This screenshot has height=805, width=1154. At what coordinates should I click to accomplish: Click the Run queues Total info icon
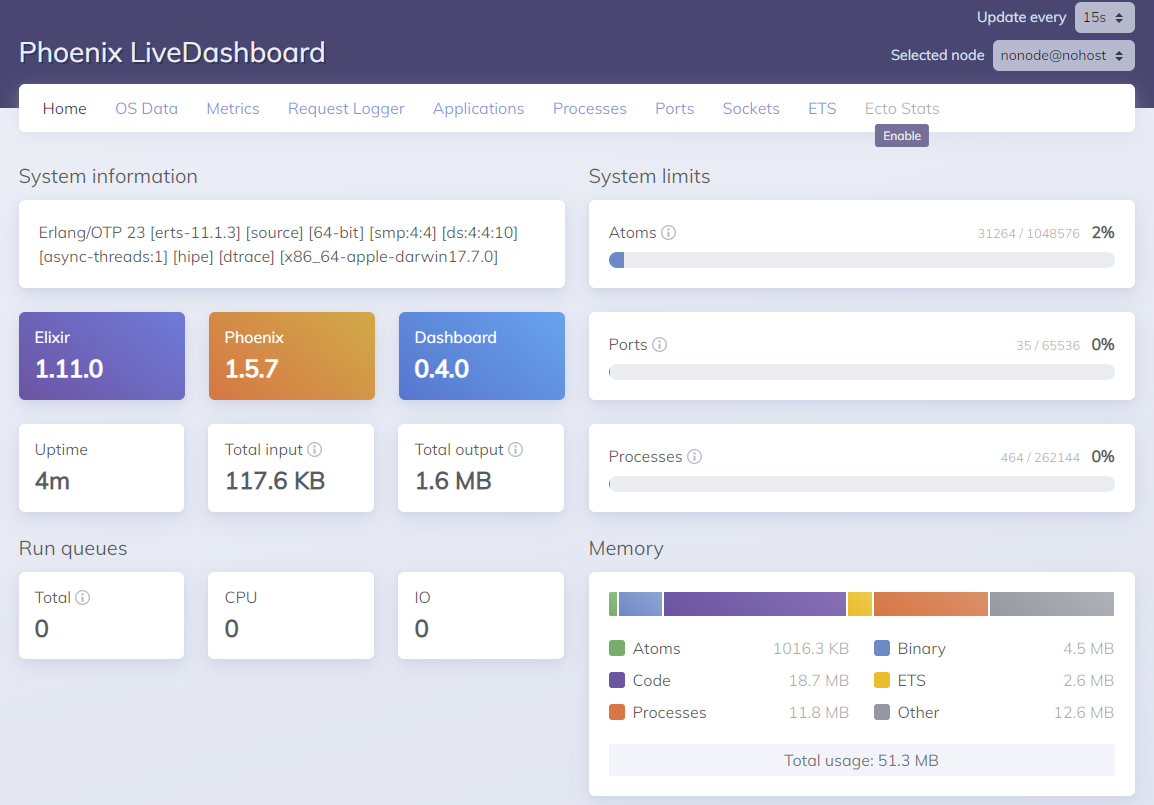[x=82, y=597]
